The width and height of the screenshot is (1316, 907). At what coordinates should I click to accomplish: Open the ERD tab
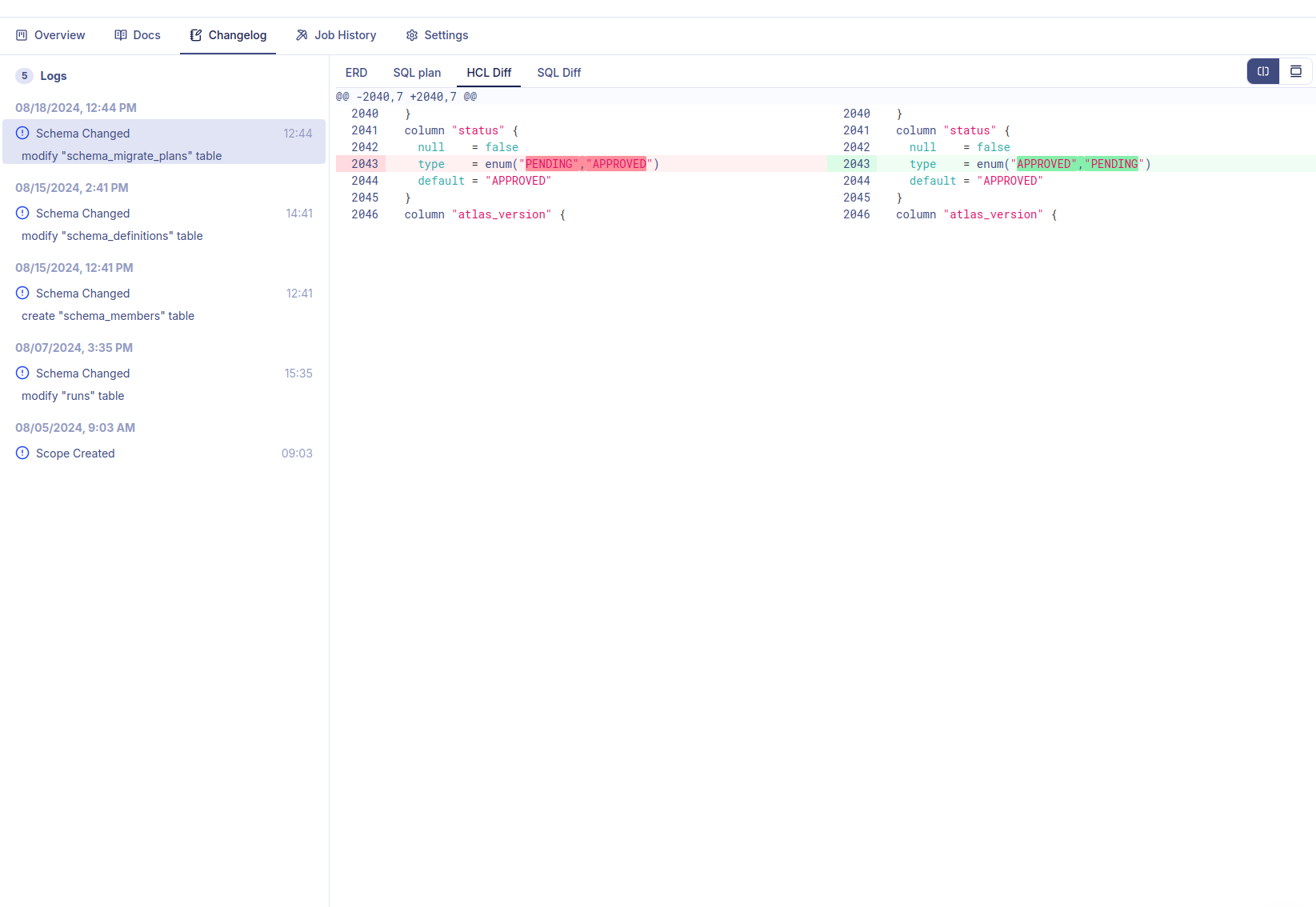click(x=356, y=72)
